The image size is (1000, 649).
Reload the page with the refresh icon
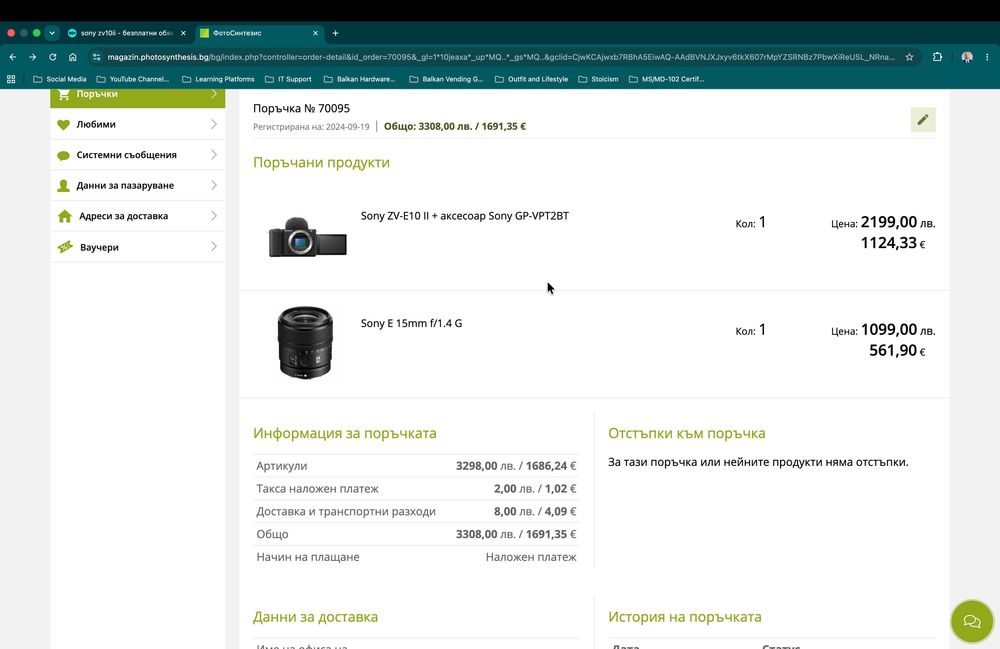(52, 57)
